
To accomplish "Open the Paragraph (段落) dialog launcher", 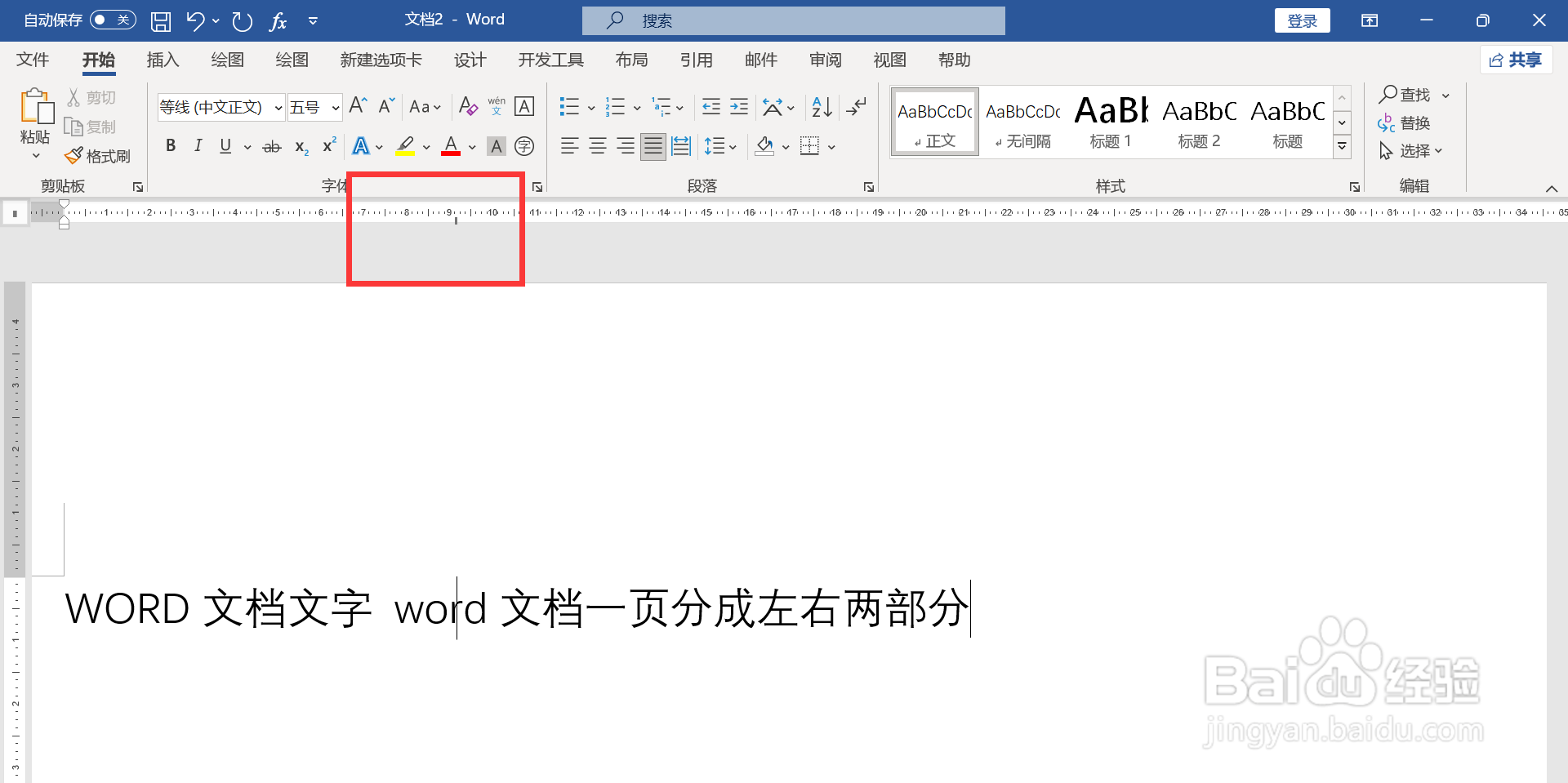I will pyautogui.click(x=869, y=187).
